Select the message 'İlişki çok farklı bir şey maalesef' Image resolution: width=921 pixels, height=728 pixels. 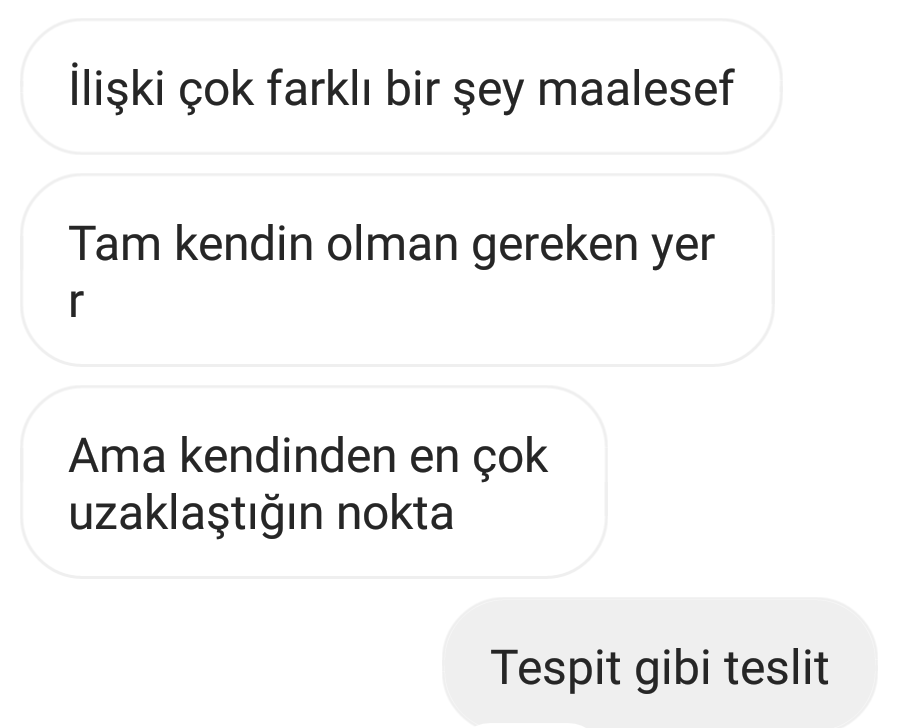point(401,87)
